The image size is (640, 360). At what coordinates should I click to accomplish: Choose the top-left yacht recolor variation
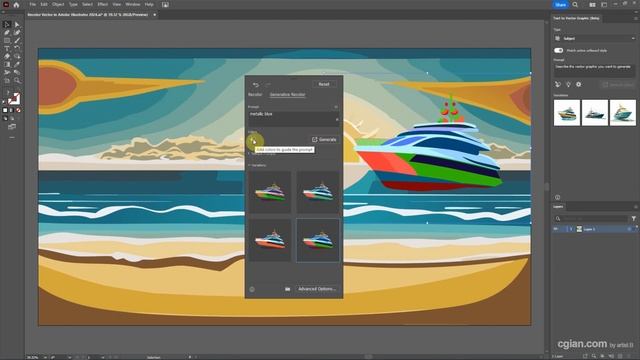click(270, 192)
